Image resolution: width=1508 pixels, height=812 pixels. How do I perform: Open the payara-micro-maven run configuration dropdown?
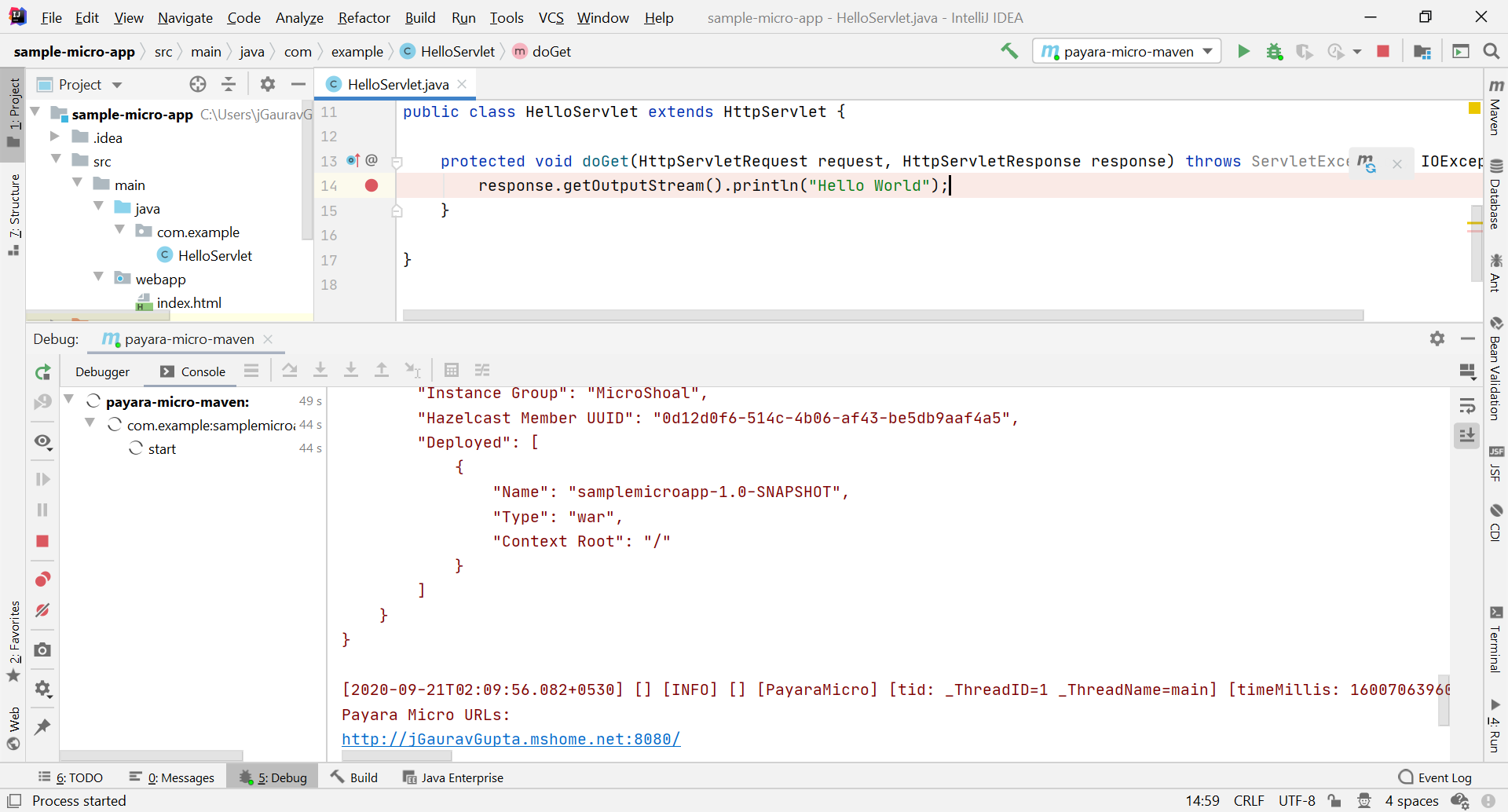click(x=1126, y=52)
